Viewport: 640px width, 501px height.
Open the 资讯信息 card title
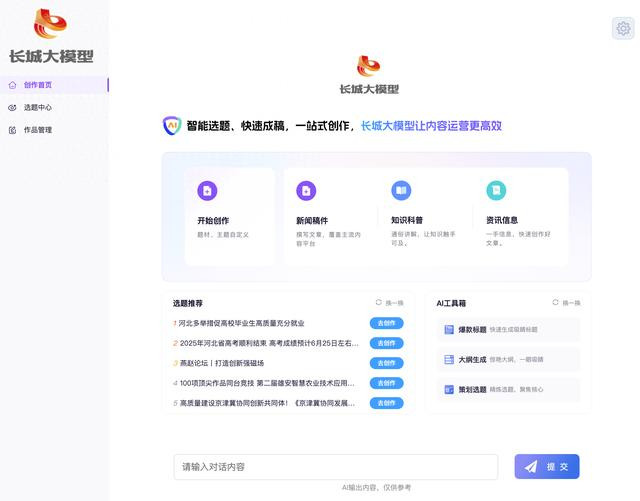[x=502, y=220]
